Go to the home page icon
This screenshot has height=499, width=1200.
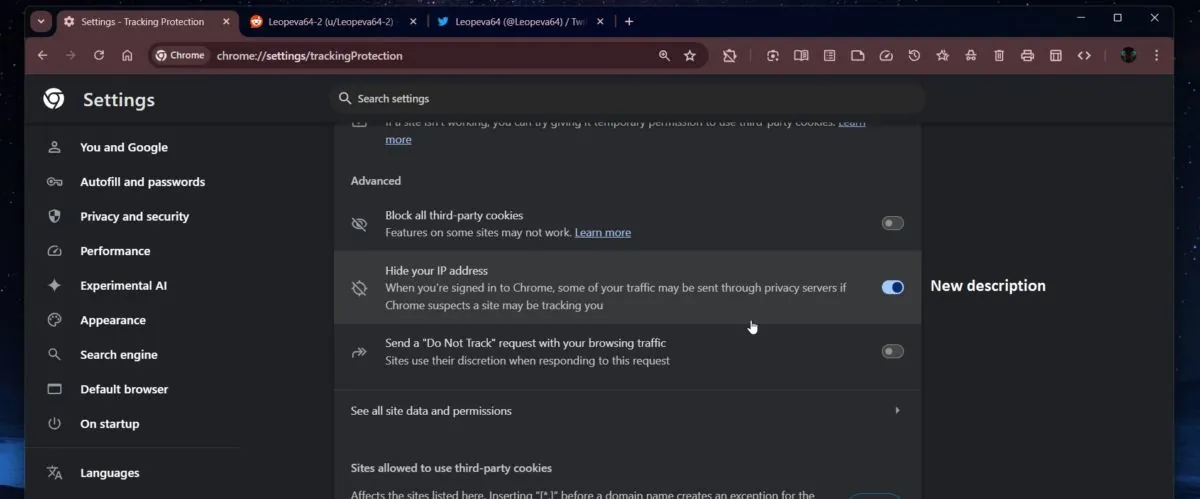tap(127, 56)
